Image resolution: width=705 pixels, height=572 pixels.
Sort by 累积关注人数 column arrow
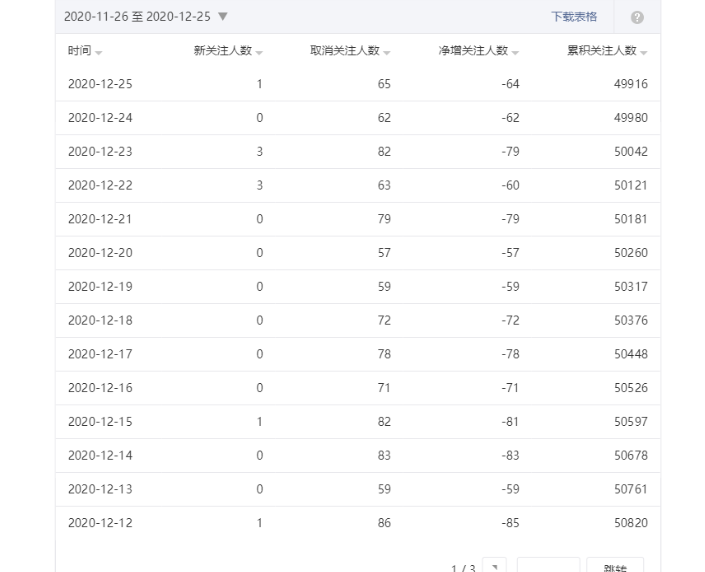coord(643,53)
